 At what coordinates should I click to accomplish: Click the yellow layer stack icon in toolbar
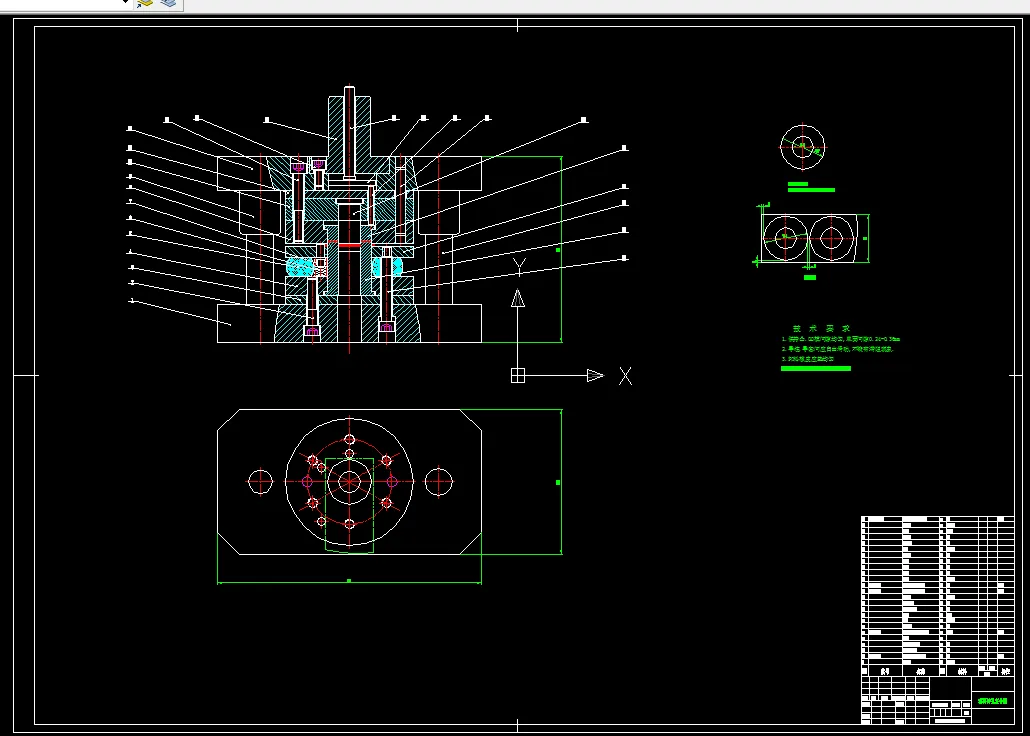pyautogui.click(x=145, y=4)
